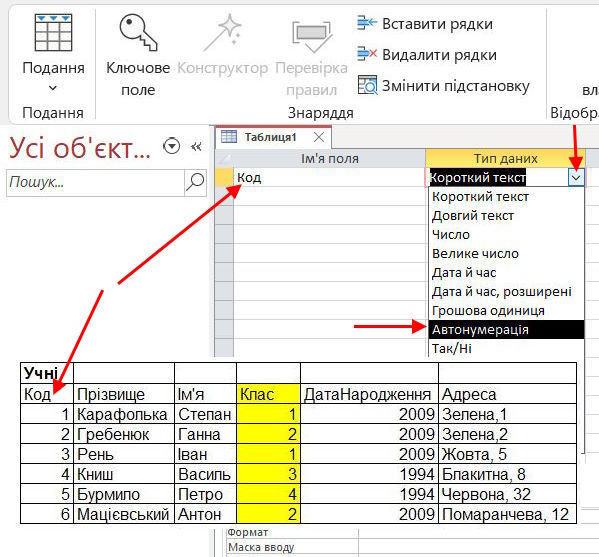Click the Рень surname cell
This screenshot has width=599, height=557.
click(x=124, y=454)
